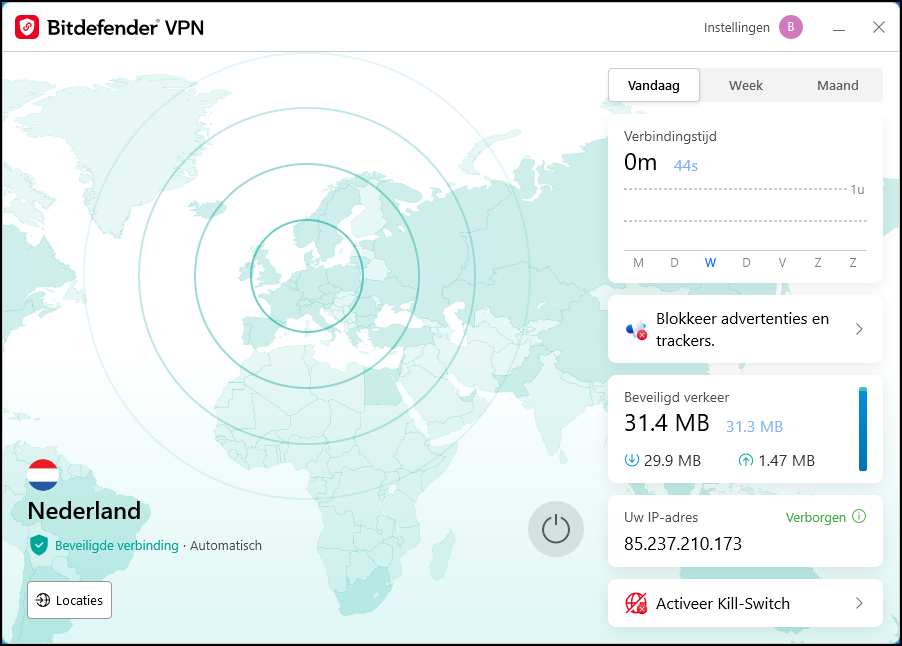Click the Automatisch label

(226, 545)
